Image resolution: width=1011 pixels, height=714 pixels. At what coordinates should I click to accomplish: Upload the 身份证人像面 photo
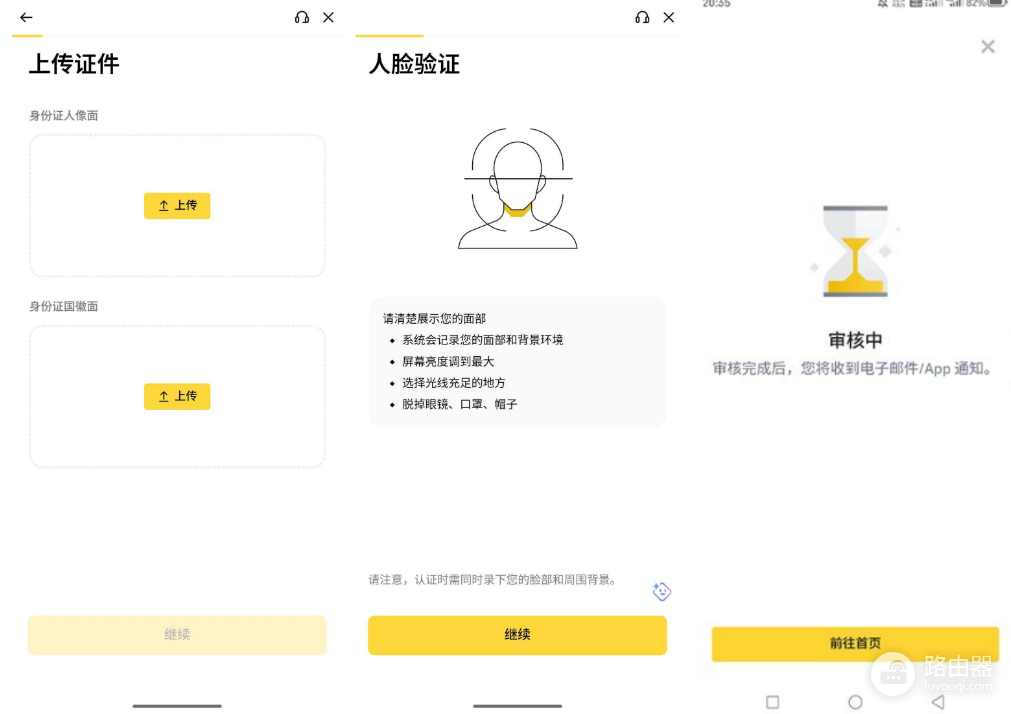click(177, 206)
